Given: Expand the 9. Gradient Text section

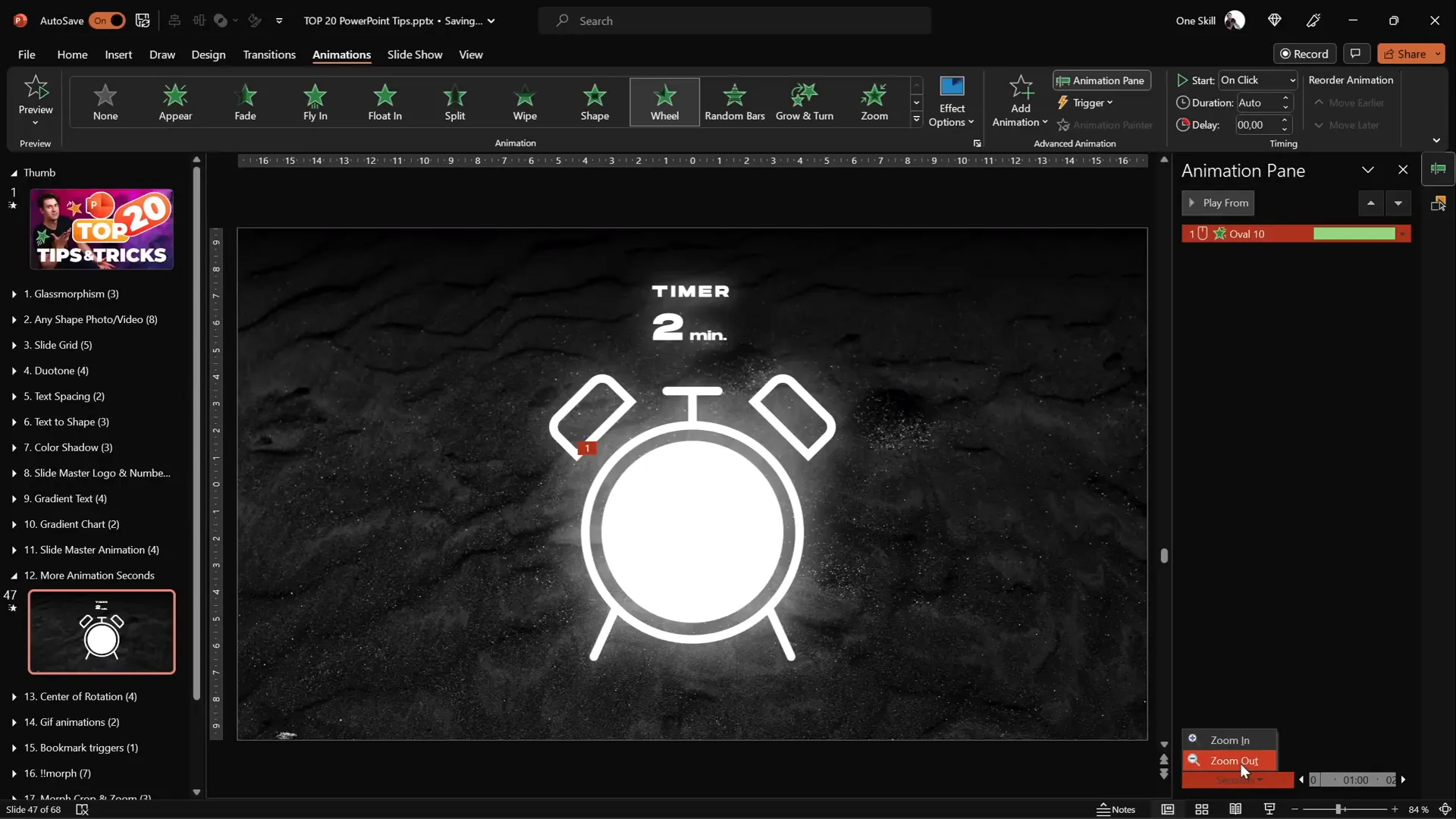Looking at the screenshot, I should coord(14,499).
